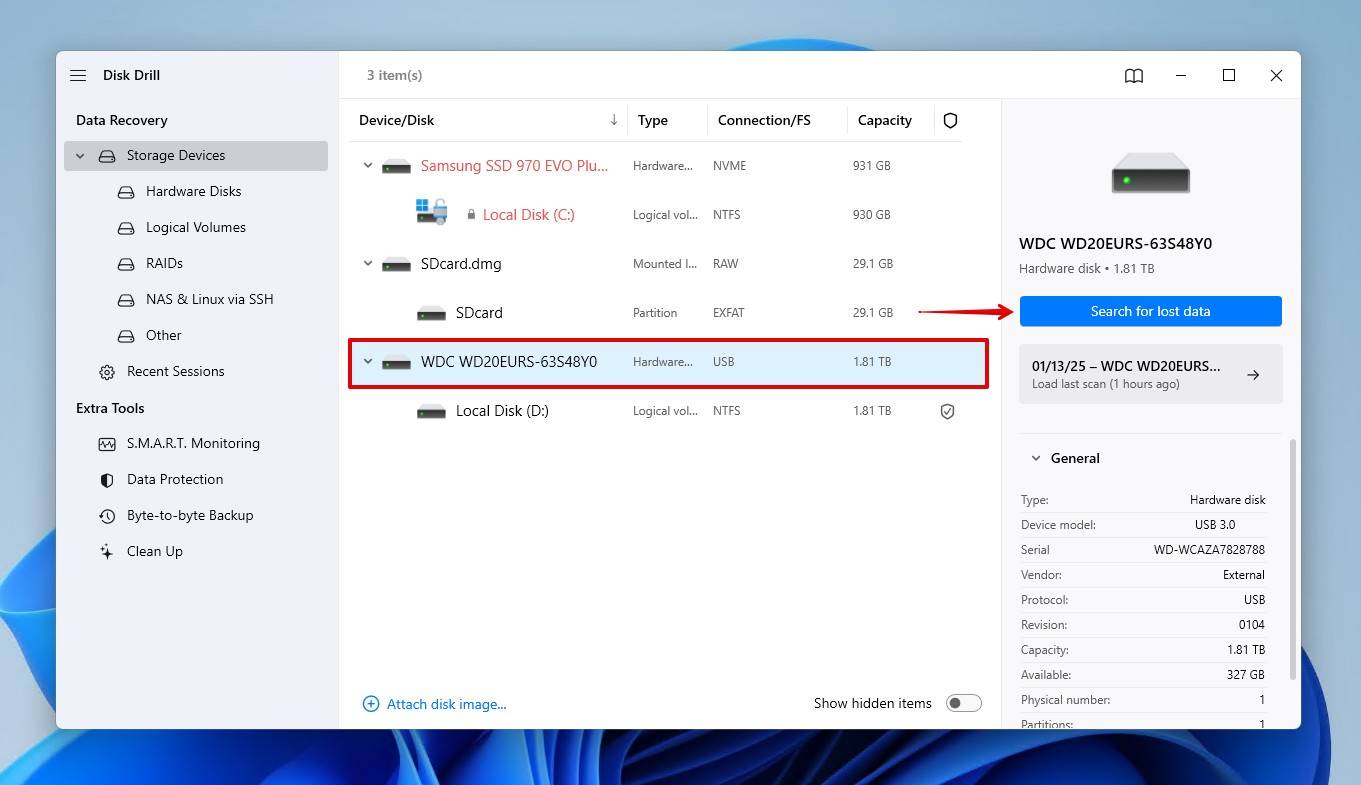Viewport: 1361px width, 785px height.
Task: Collapse the WDC WD20EURS-63S48Y0 row
Action: [368, 362]
